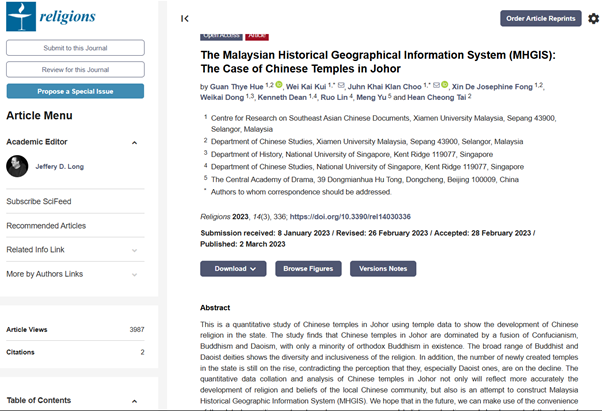602x411 pixels.
Task: Click Guan Thye Hue's ORCID icon
Action: click(279, 86)
